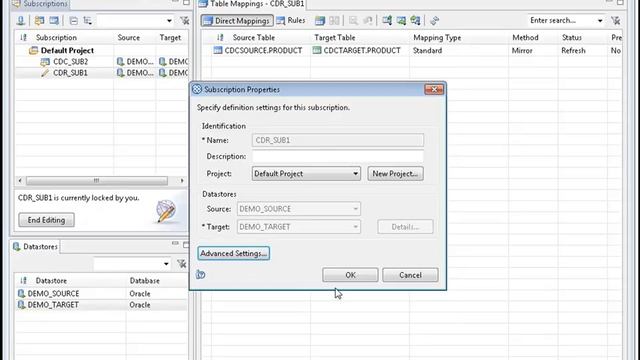
Task: Toggle the Direct Mappings view
Action: tap(237, 21)
